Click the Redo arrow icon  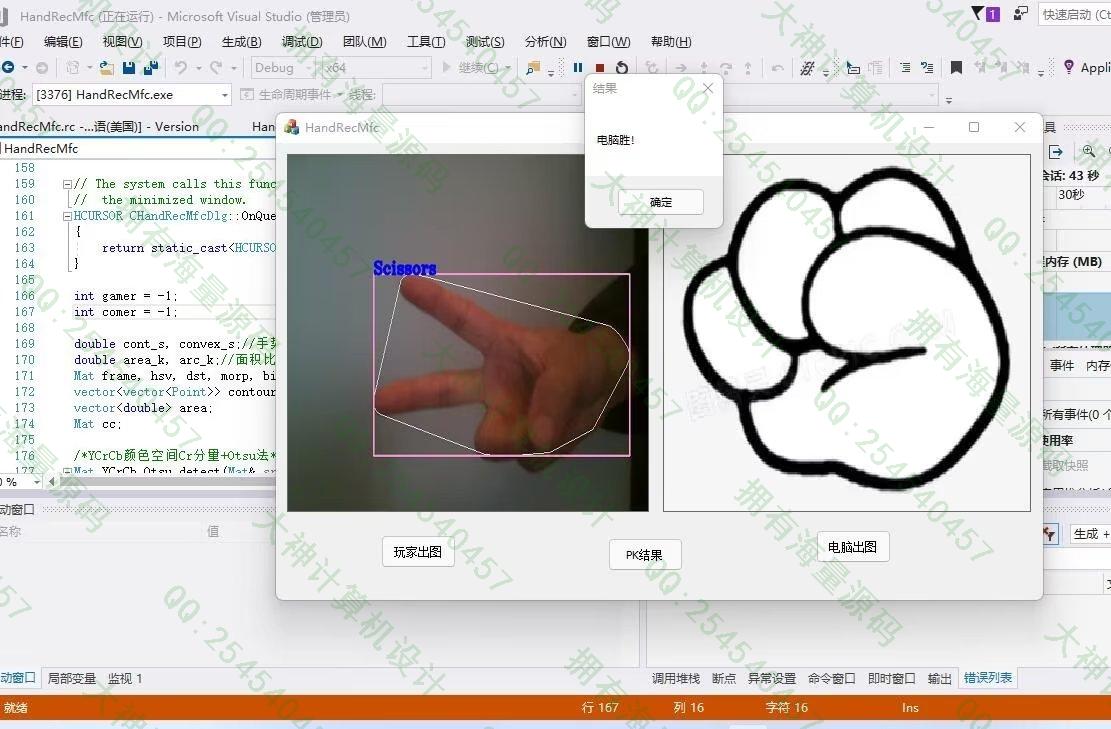216,67
